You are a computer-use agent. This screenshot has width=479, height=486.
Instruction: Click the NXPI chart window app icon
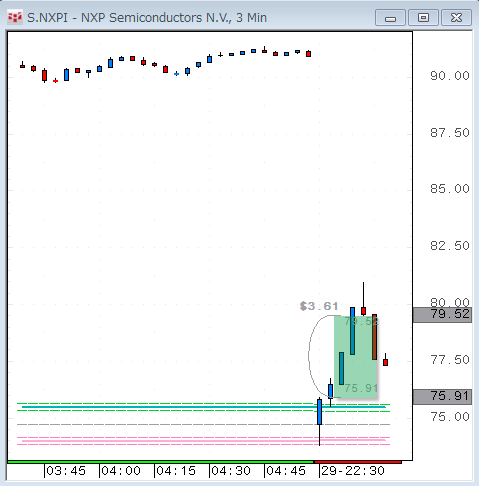pos(15,18)
